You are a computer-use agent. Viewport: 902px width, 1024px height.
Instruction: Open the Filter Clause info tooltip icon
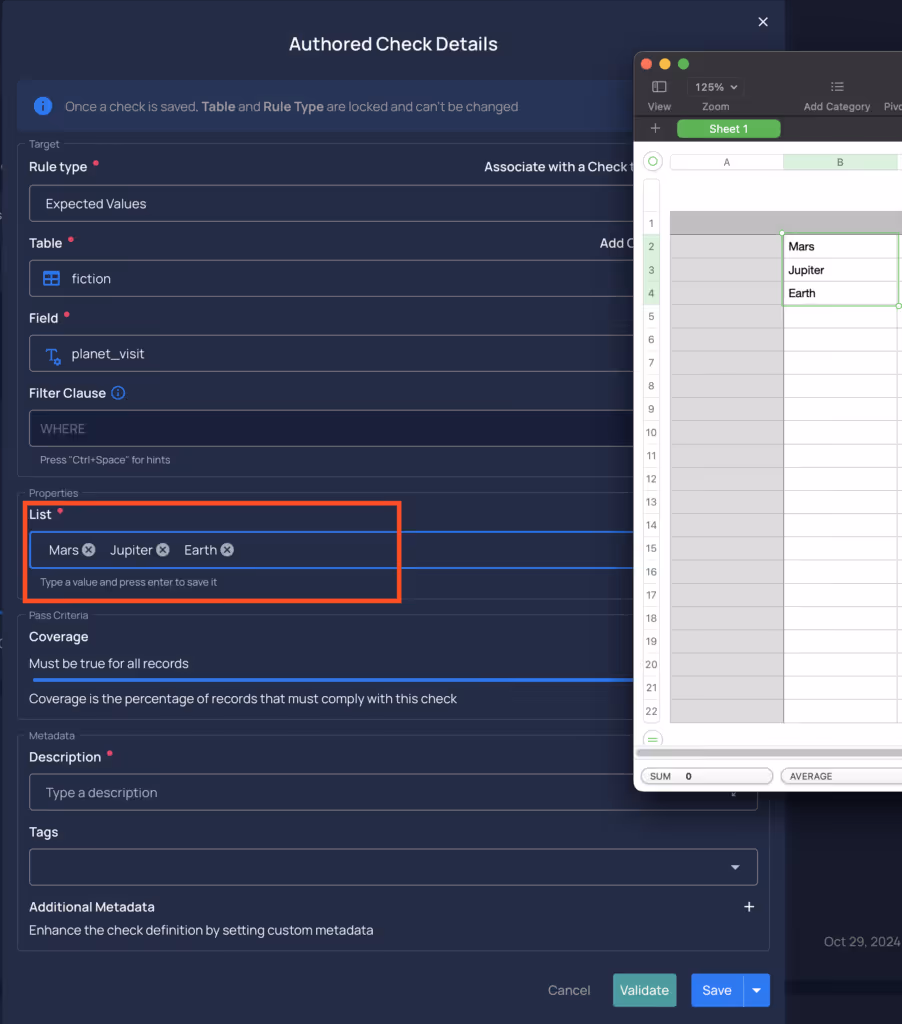pos(118,393)
